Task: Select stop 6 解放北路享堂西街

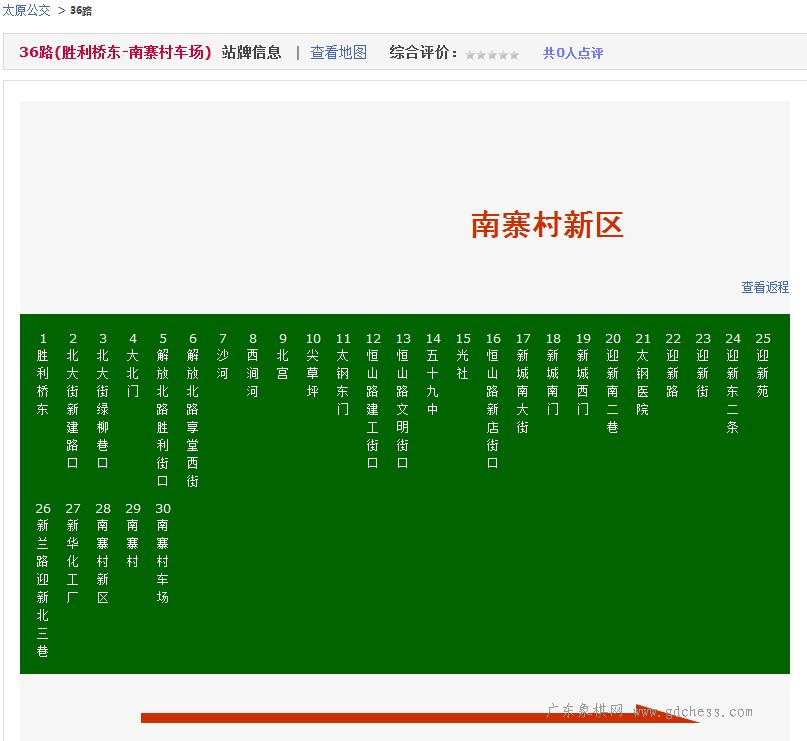Action: pyautogui.click(x=192, y=410)
